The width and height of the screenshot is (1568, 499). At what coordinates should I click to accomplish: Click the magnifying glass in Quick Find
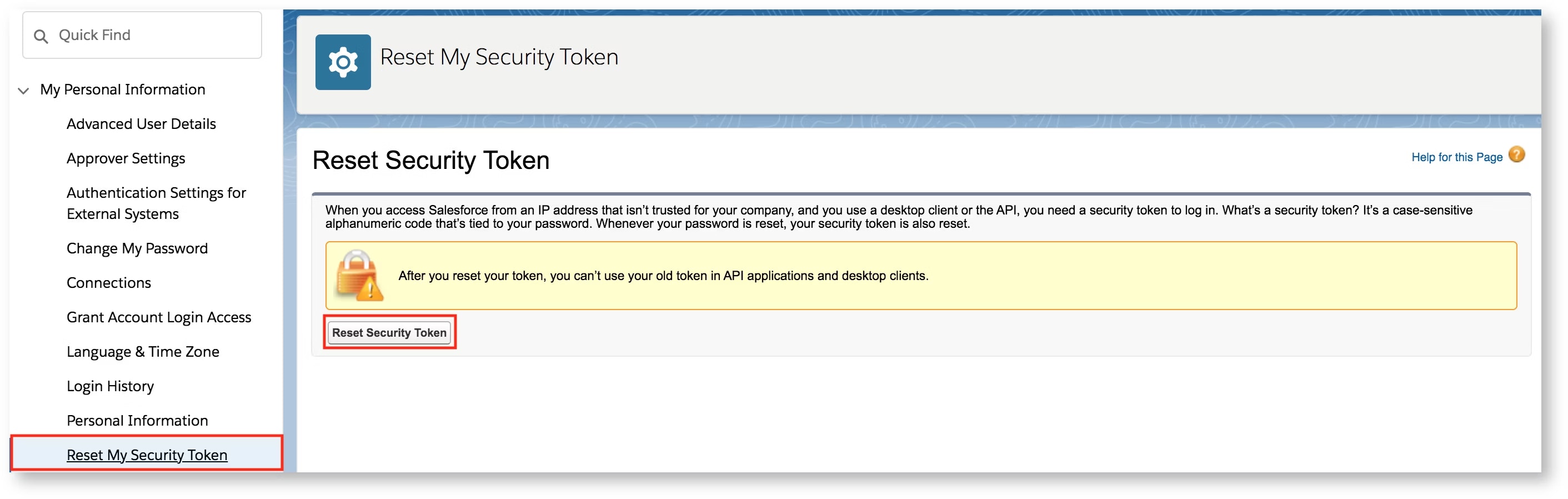pyautogui.click(x=42, y=36)
